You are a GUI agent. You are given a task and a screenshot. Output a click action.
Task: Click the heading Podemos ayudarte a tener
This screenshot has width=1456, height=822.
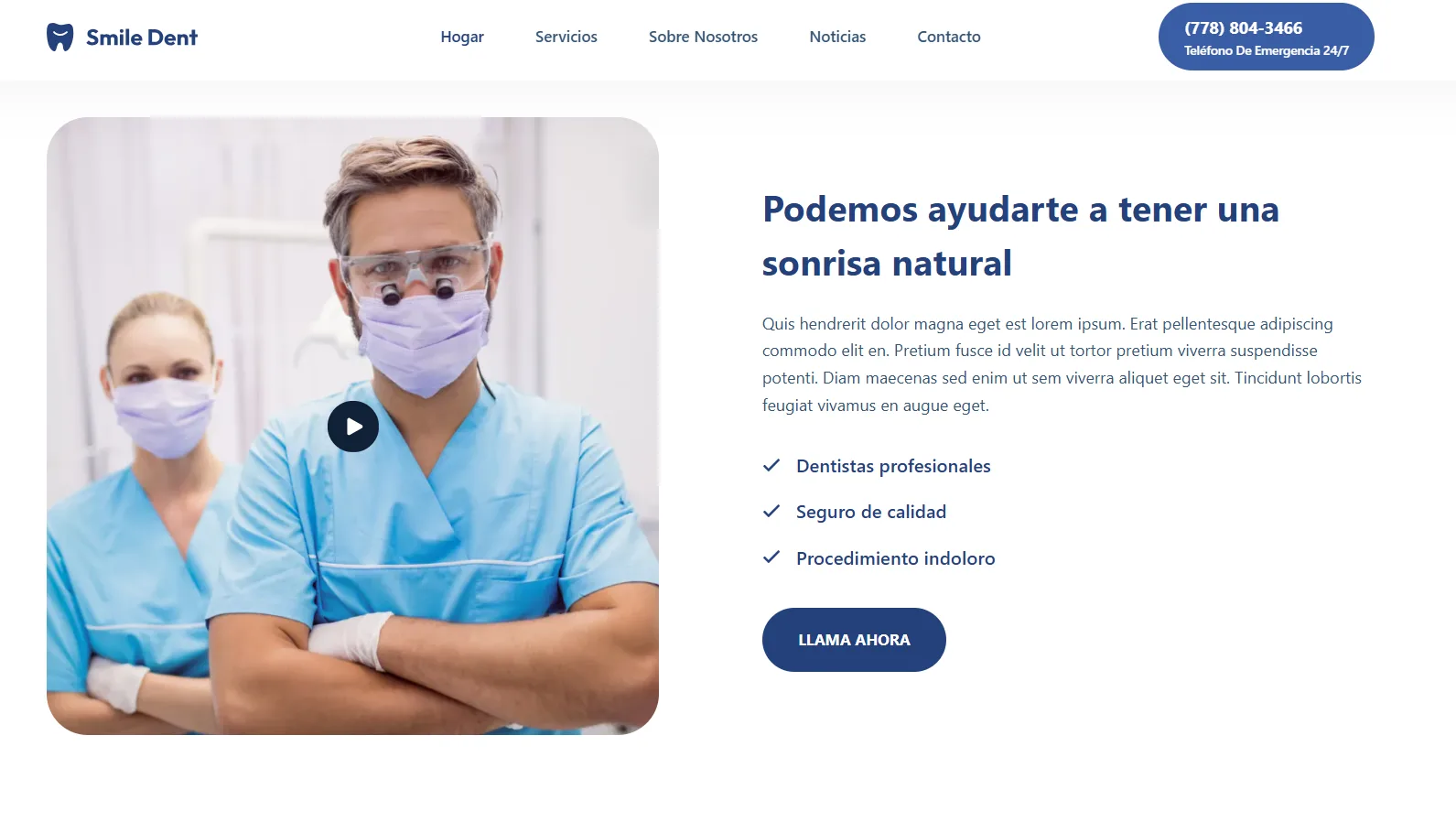tap(921, 210)
